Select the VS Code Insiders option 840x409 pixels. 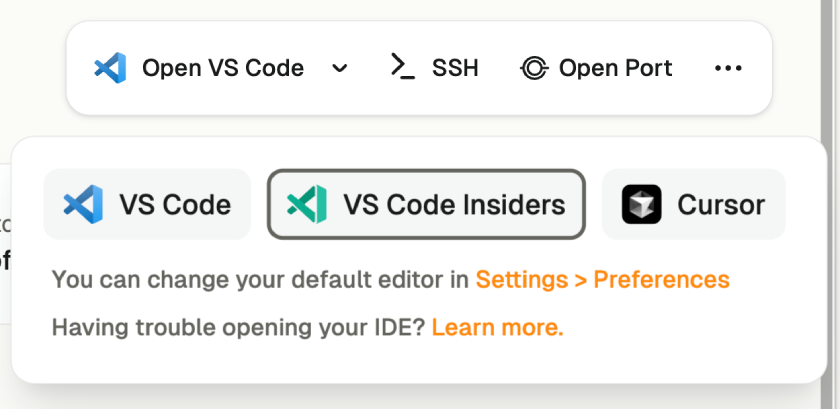pos(426,204)
